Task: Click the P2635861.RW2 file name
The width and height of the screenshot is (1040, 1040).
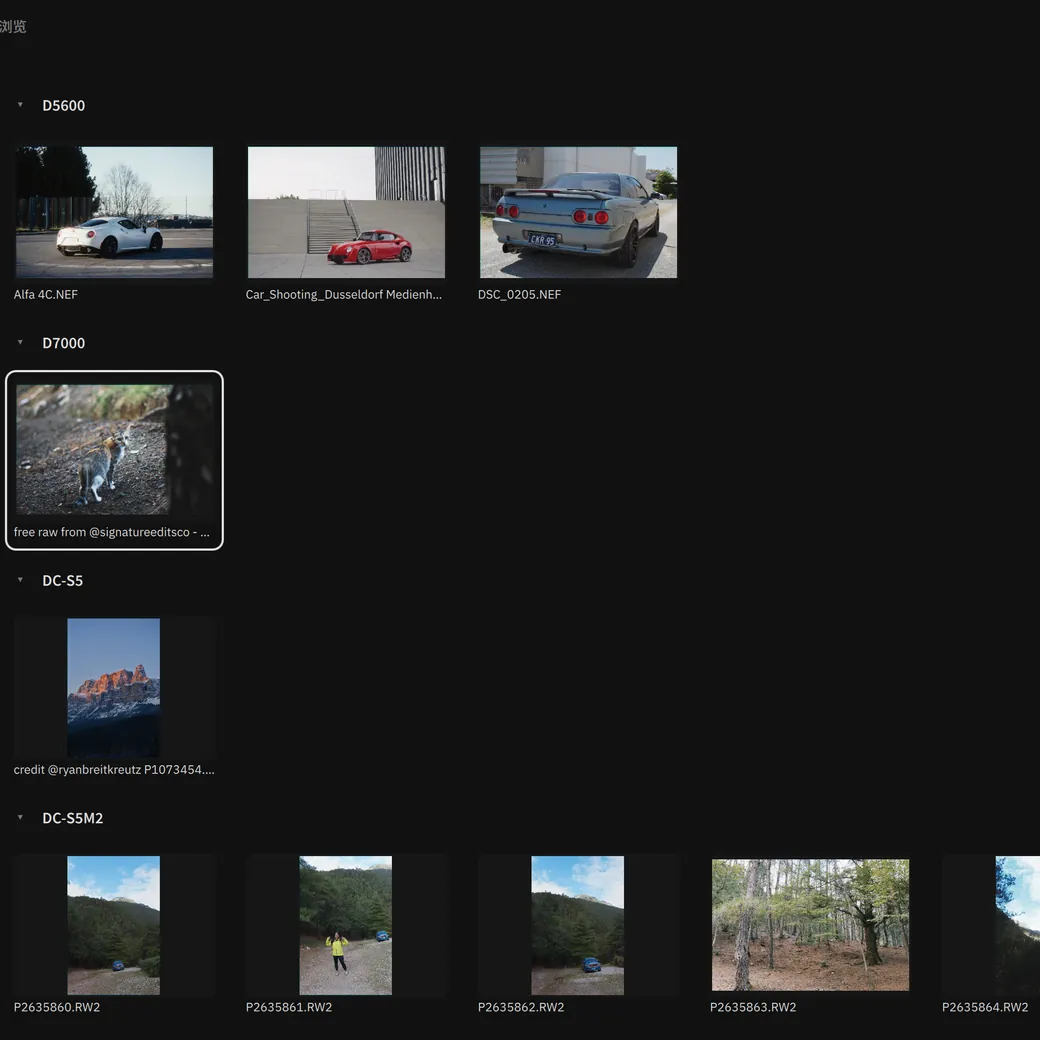Action: point(289,1007)
